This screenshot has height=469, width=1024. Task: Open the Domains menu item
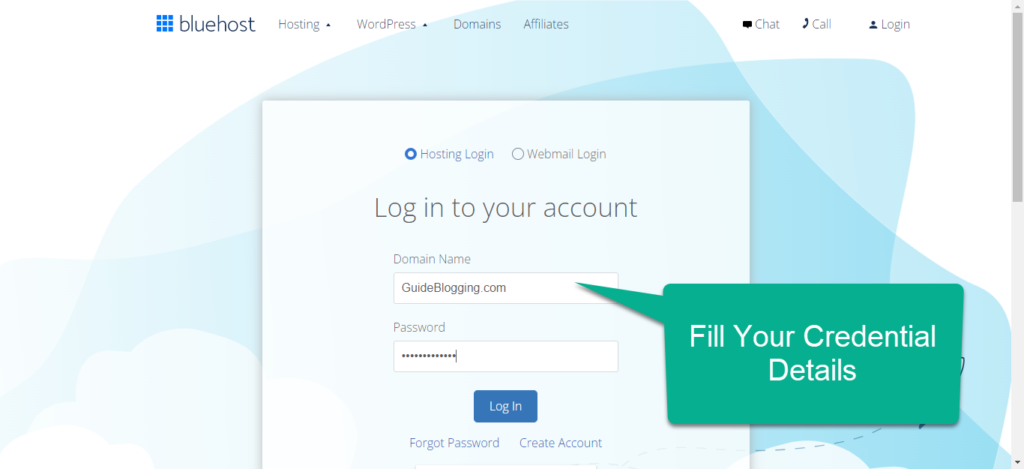[x=477, y=24]
